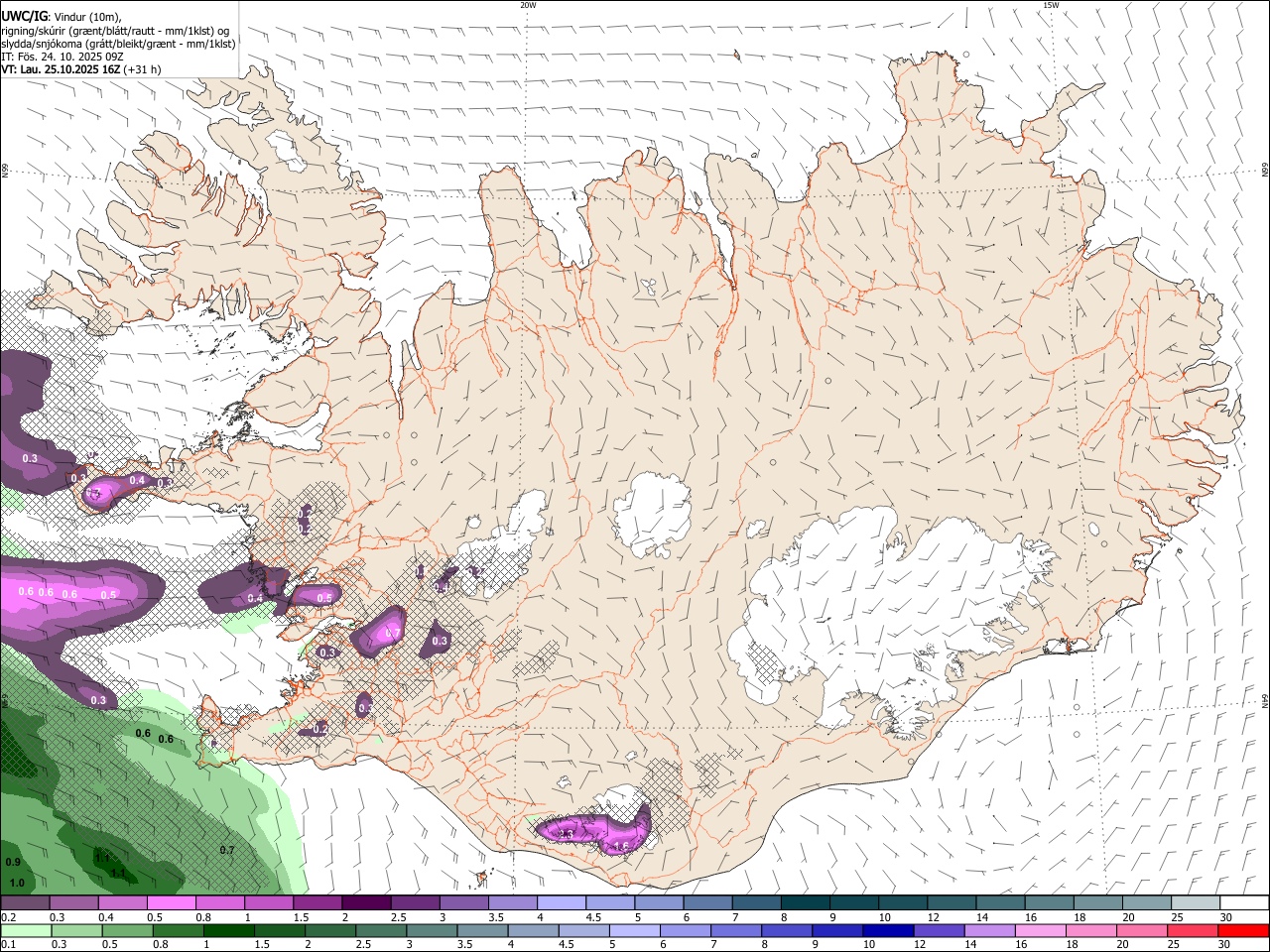Click the 'rigning/skúrir' legend description line

(x=115, y=31)
